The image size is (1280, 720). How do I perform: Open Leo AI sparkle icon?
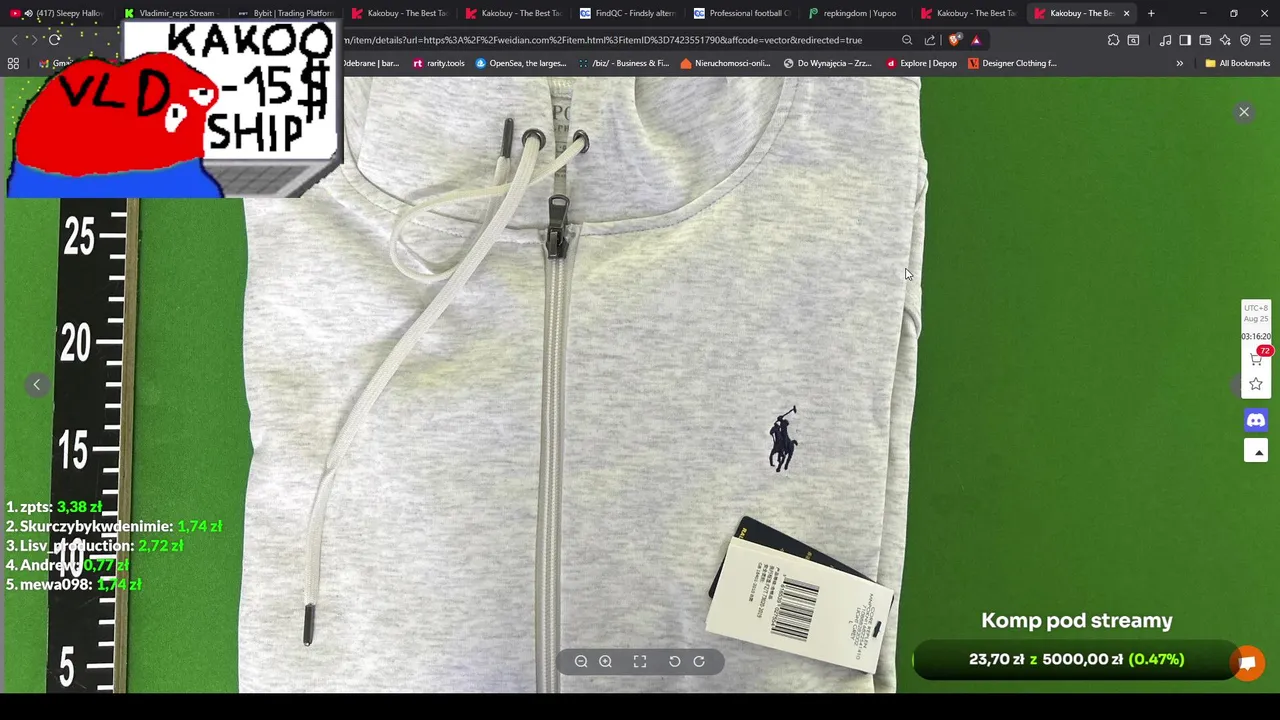1225,40
